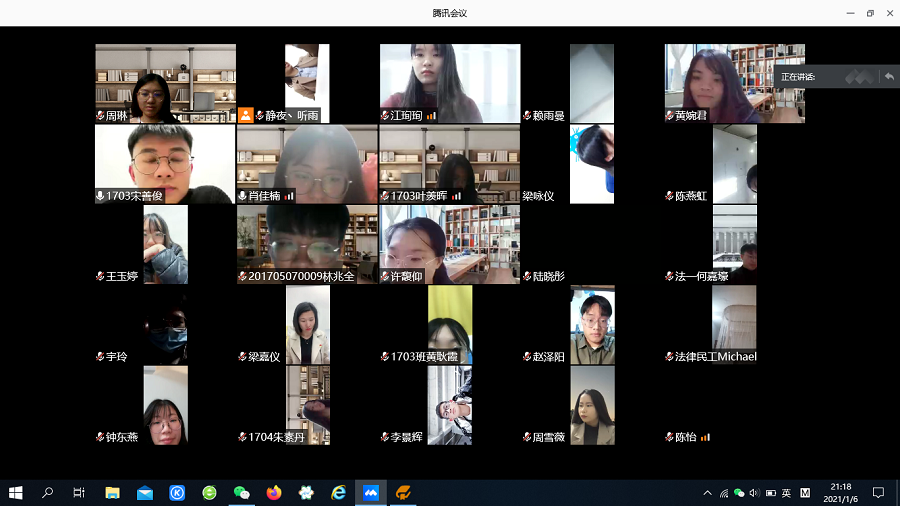This screenshot has height=506, width=900.
Task: Click the Tencent Meeting logo in speaking panel
Action: [858, 77]
